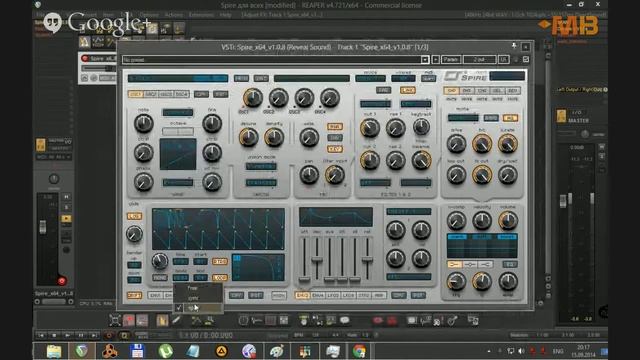
Task: Click the filter cut 1 knob
Action: (370, 128)
